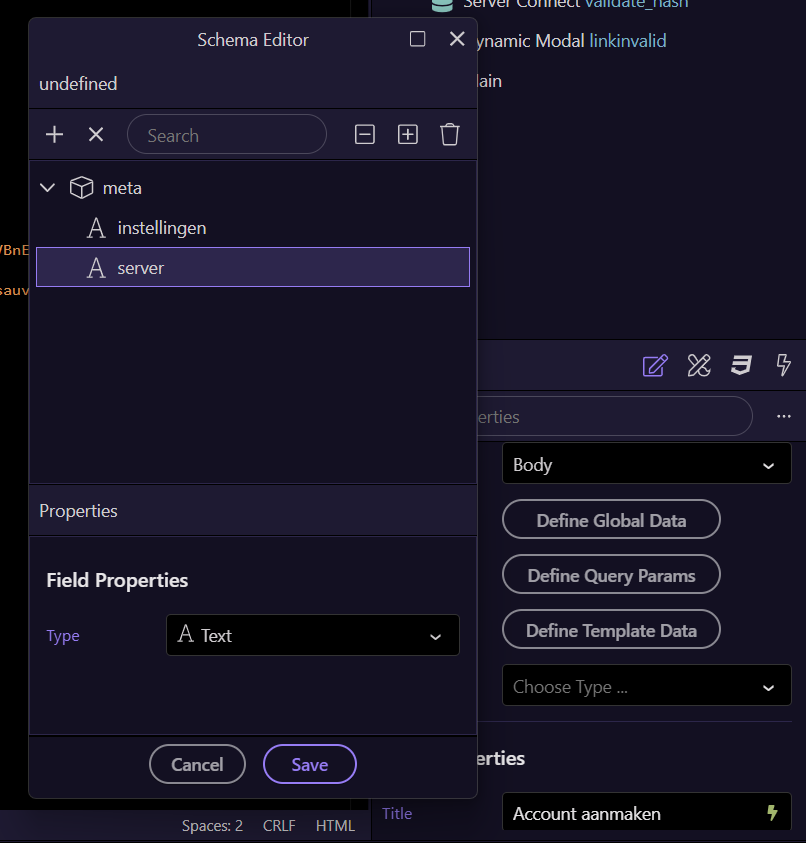The width and height of the screenshot is (806, 843).
Task: Select the instellingen field
Action: click(x=161, y=228)
